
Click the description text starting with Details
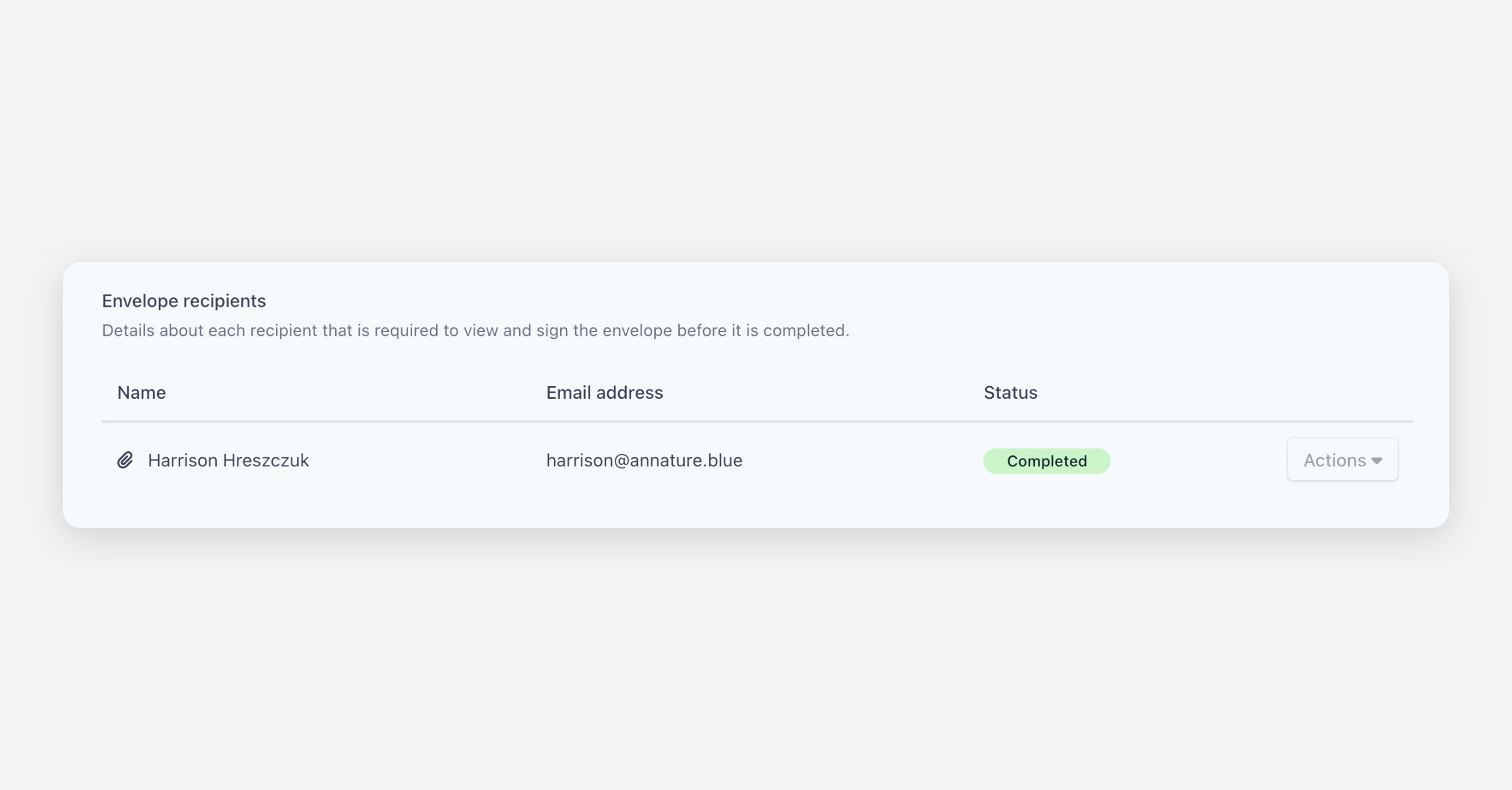[475, 331]
